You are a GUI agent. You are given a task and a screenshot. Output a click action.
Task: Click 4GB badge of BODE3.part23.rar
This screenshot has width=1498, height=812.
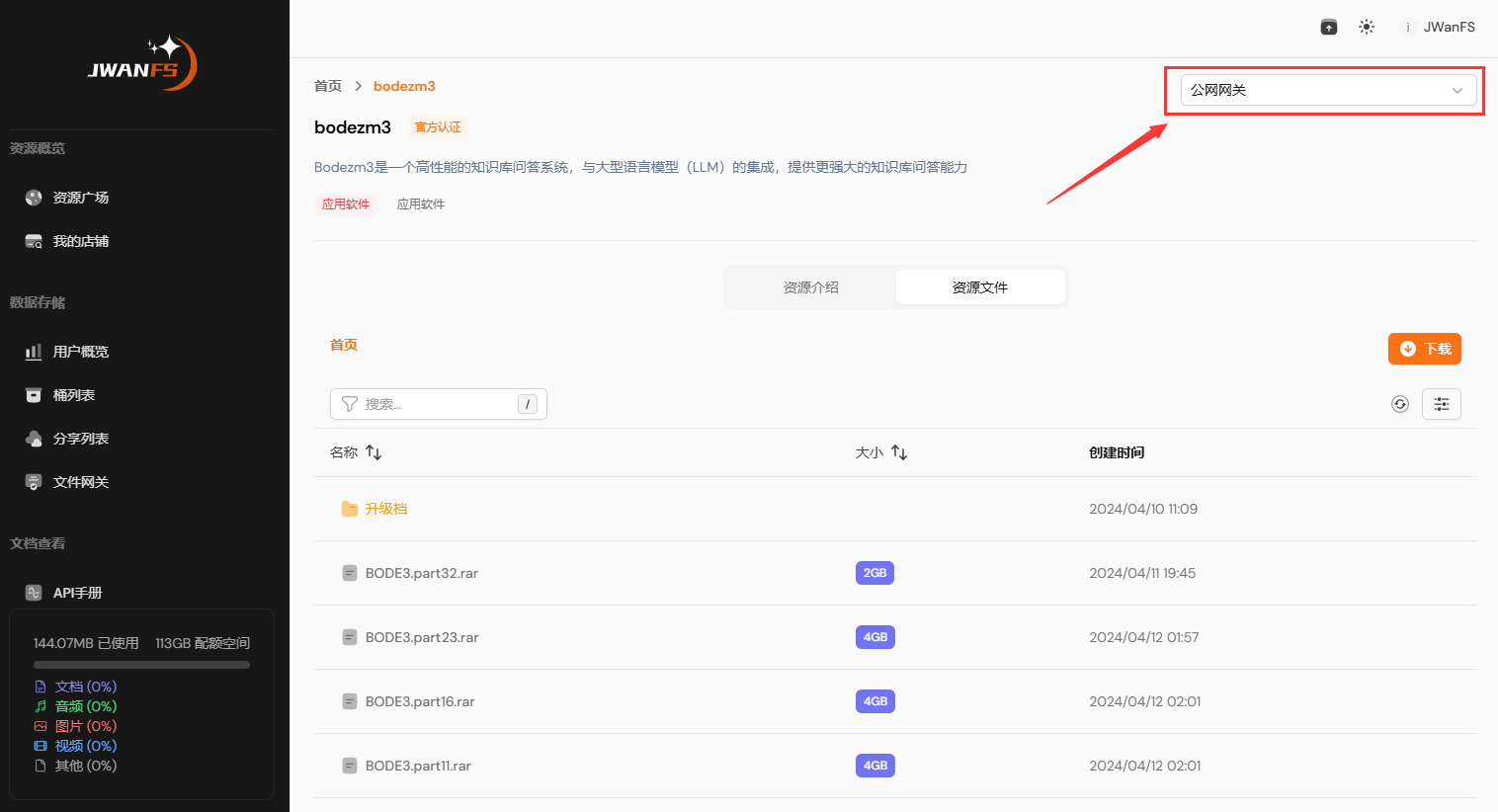(x=875, y=637)
